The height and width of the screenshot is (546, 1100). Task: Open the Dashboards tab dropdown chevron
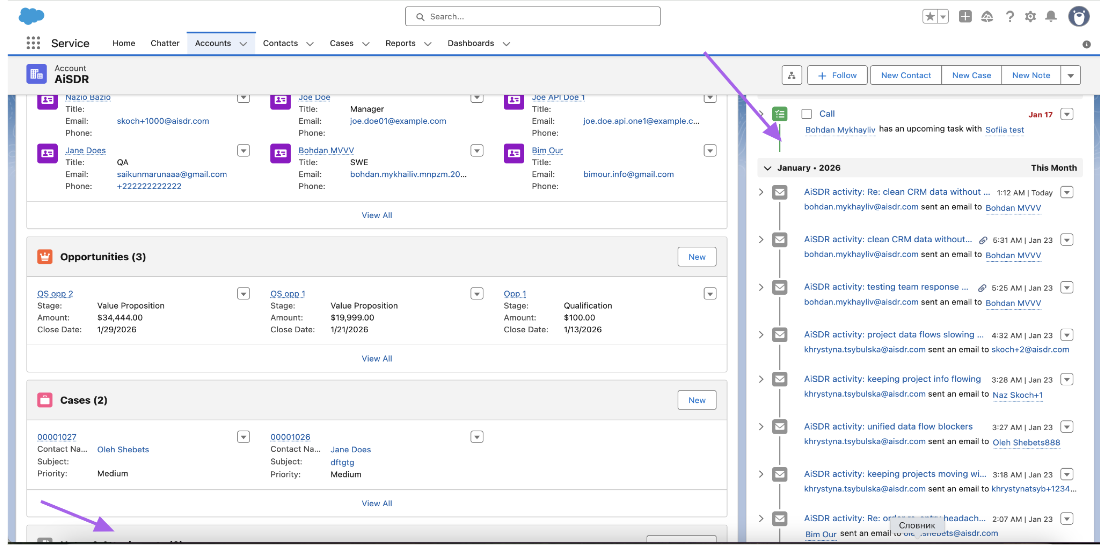click(x=506, y=44)
